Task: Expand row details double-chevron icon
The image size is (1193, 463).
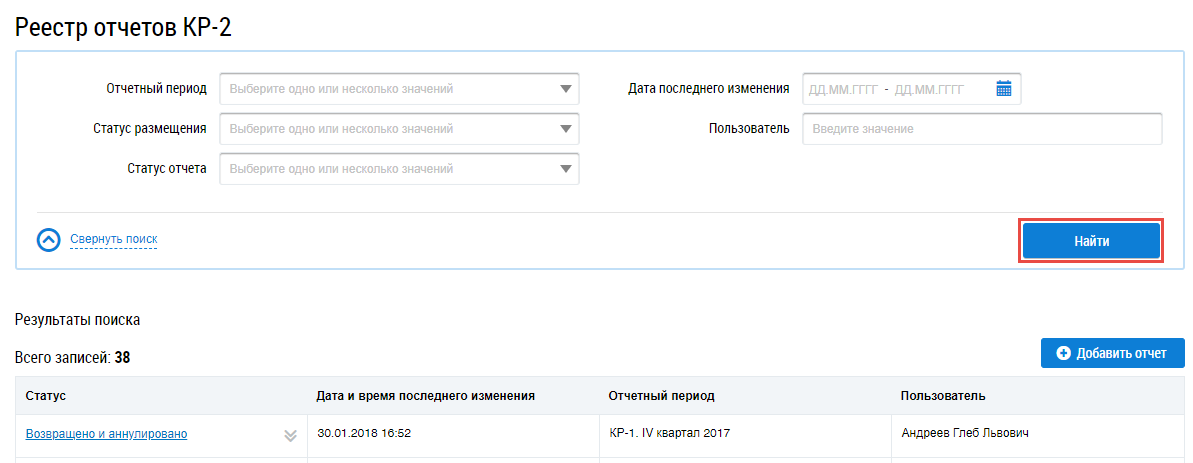Action: [x=290, y=435]
